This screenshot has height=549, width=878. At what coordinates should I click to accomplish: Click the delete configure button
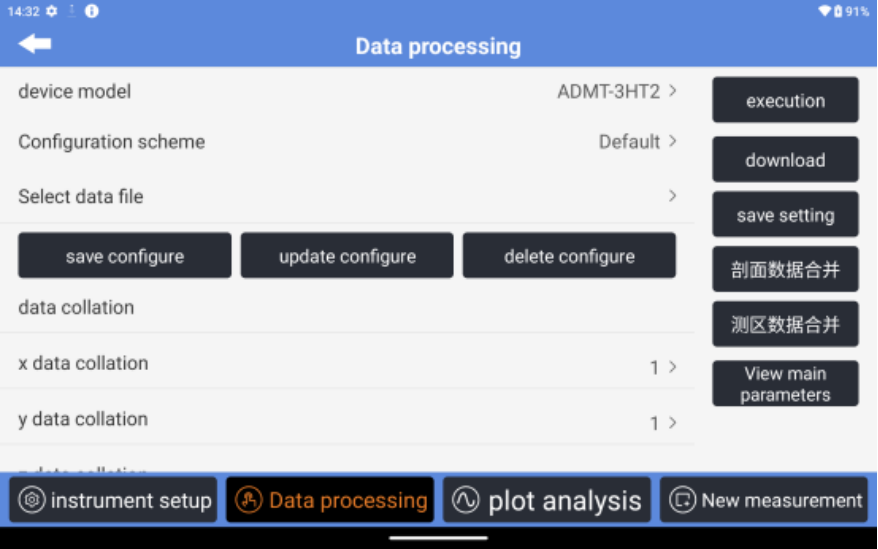[569, 256]
